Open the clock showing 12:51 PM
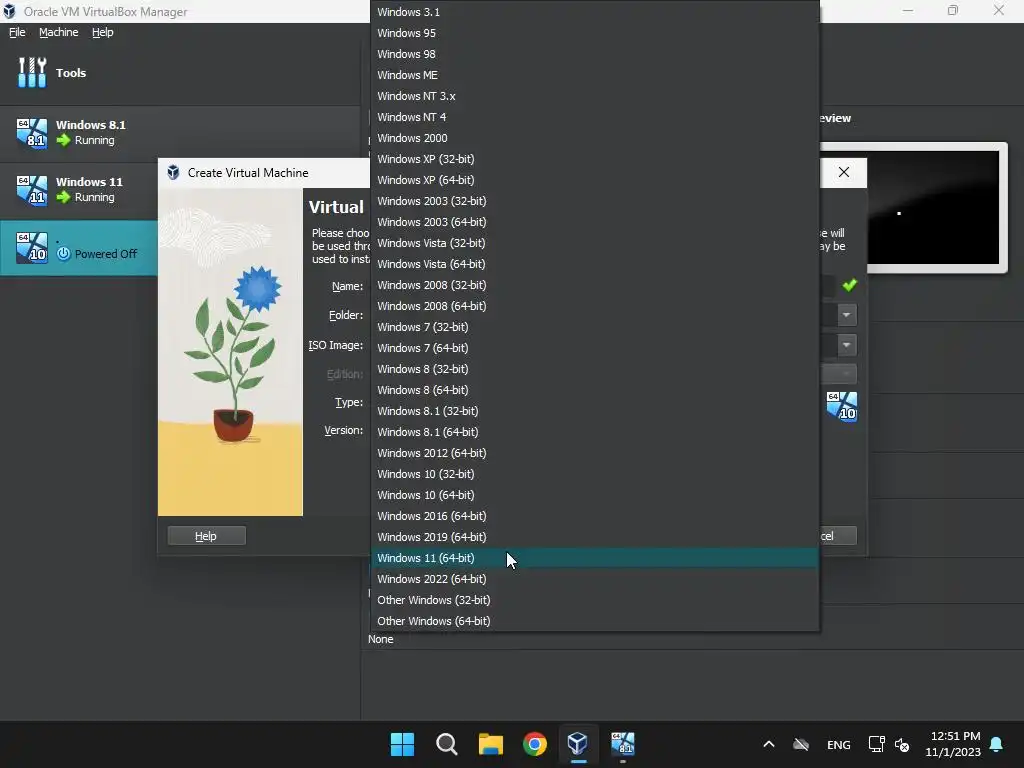Screen dimensions: 1024x768 click(x=953, y=744)
